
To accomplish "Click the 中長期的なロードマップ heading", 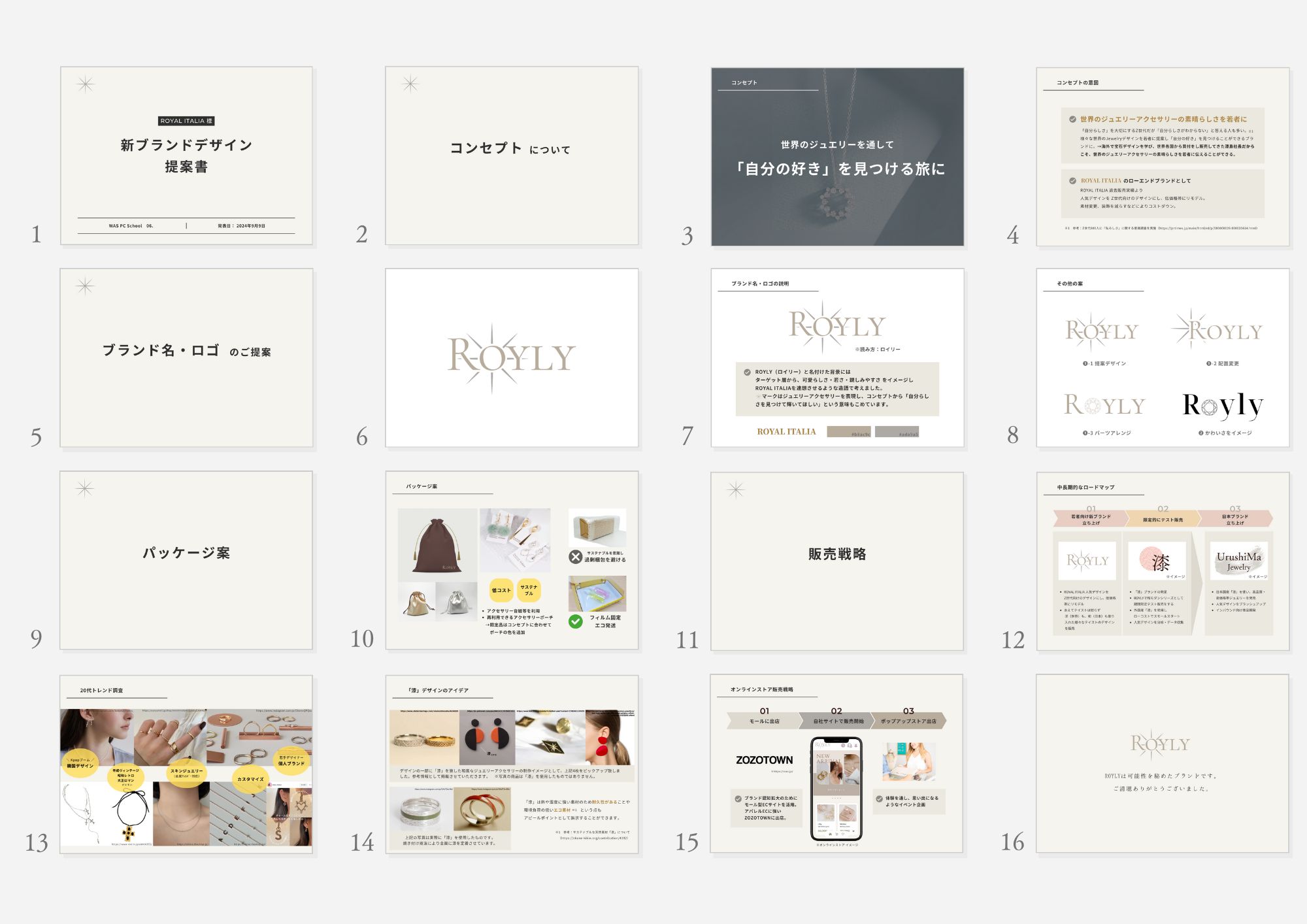I will point(1085,487).
